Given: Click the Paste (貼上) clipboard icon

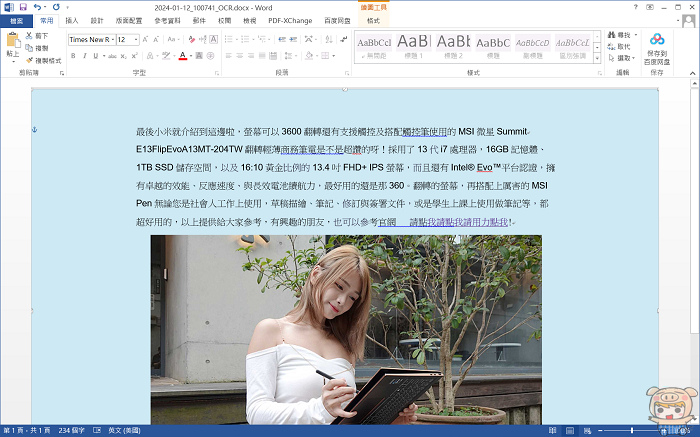Looking at the screenshot, I should coord(13,41).
